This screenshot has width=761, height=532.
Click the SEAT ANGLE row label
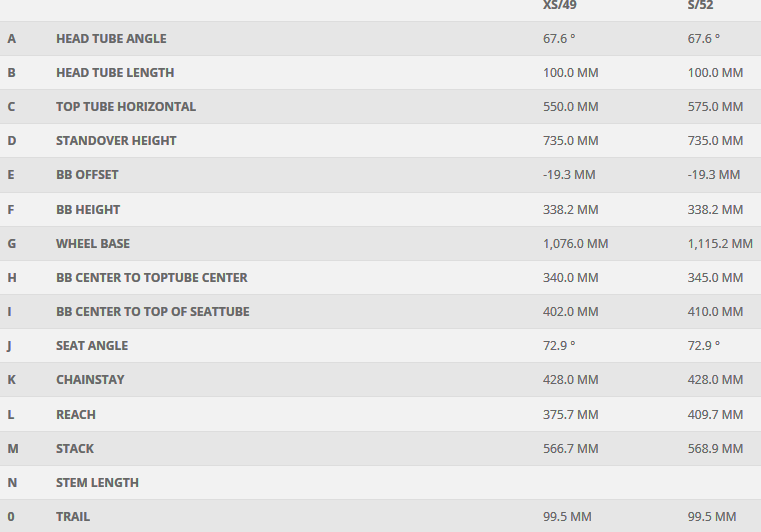[92, 346]
